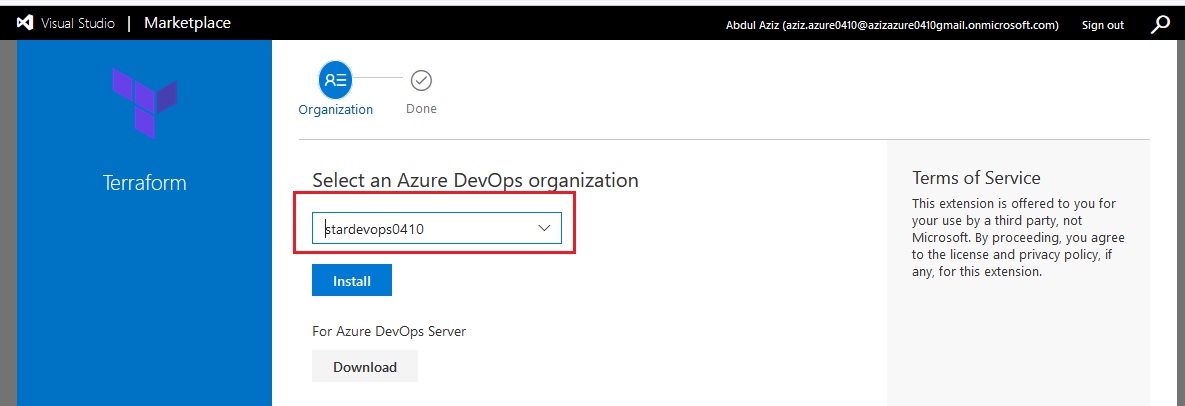Open search with the magnifier icon
This screenshot has height=406, width=1185.
pos(1159,24)
